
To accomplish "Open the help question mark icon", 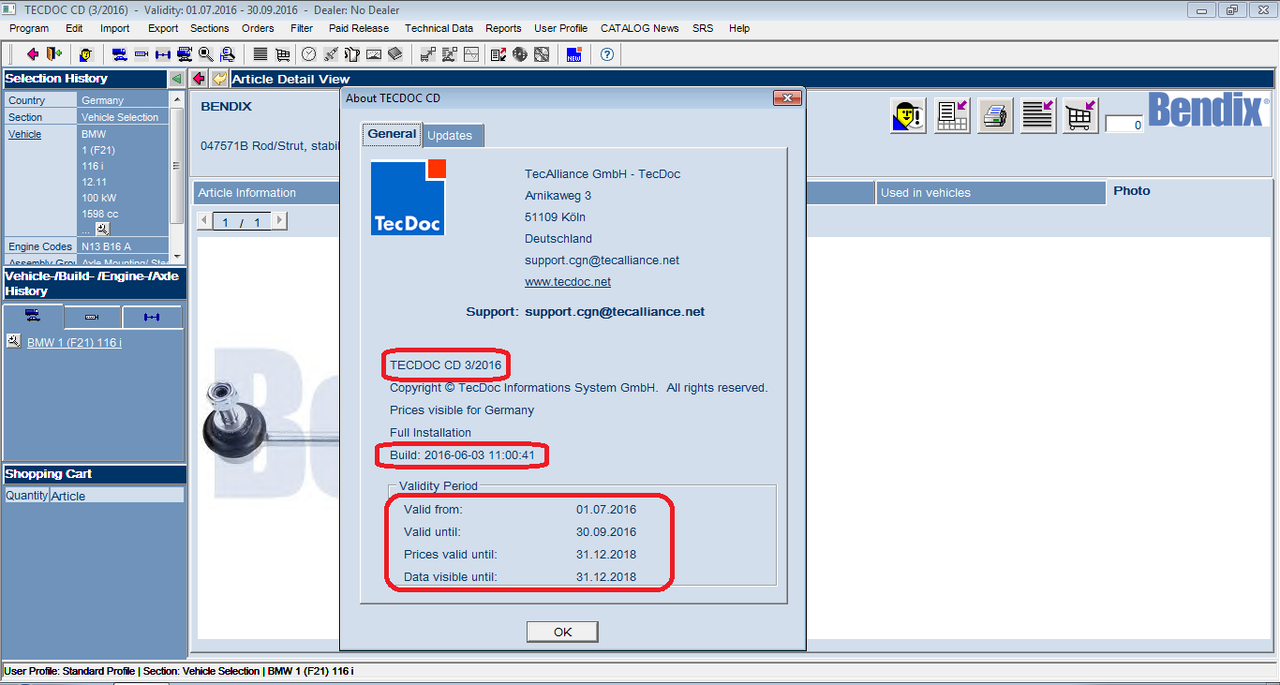I will coord(606,54).
